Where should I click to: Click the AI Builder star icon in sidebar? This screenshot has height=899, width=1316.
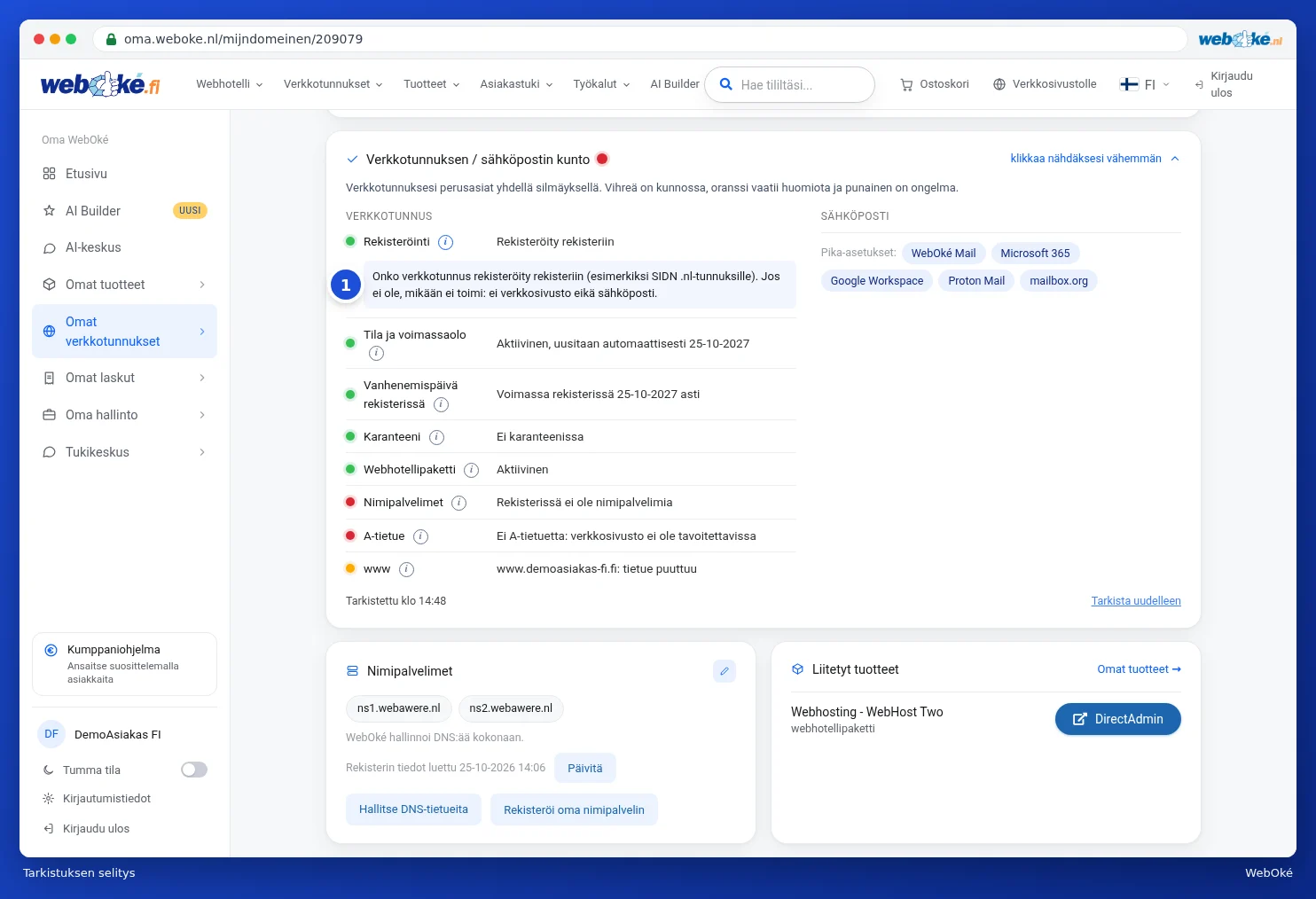[50, 211]
